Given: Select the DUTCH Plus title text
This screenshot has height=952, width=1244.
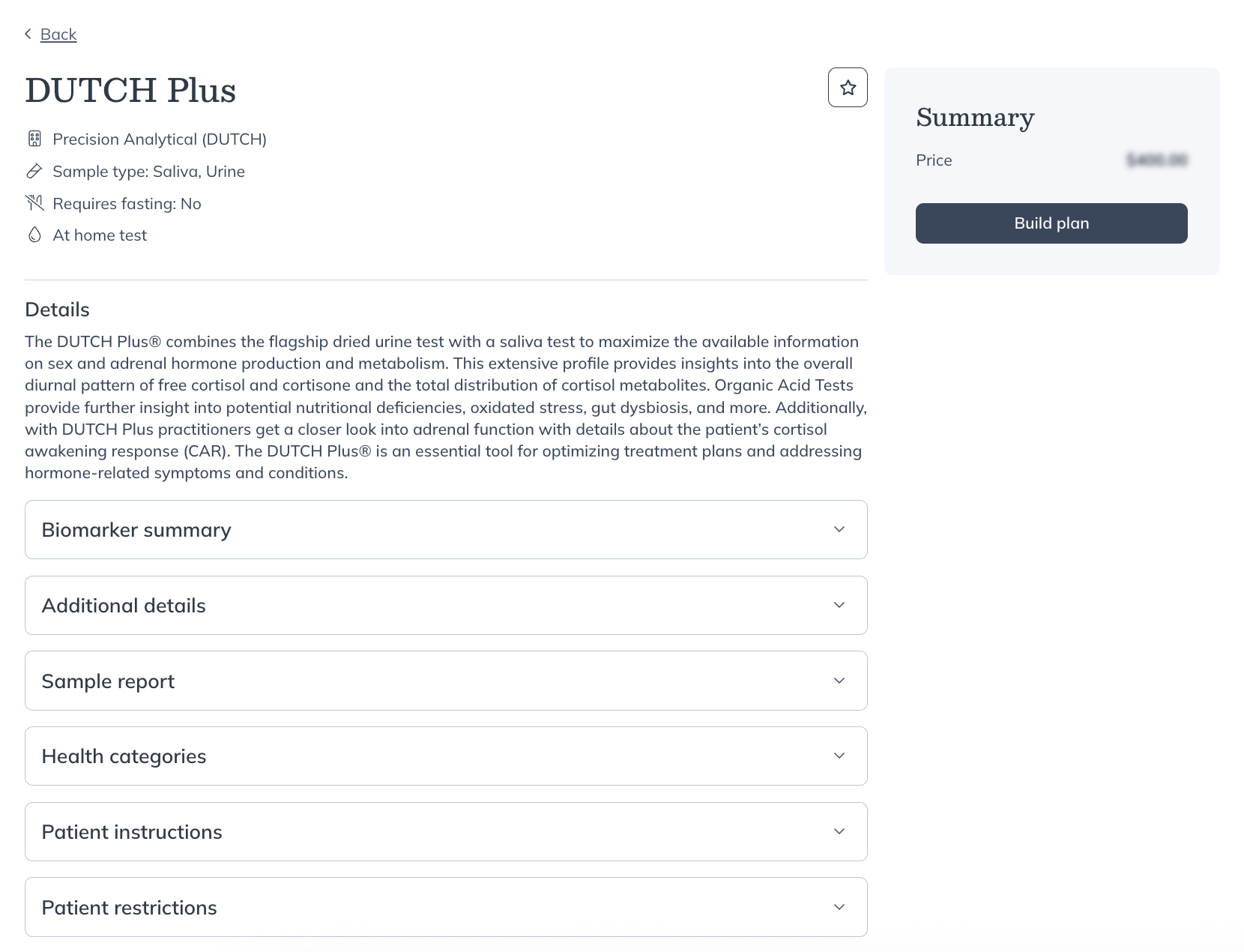Looking at the screenshot, I should coord(130,90).
